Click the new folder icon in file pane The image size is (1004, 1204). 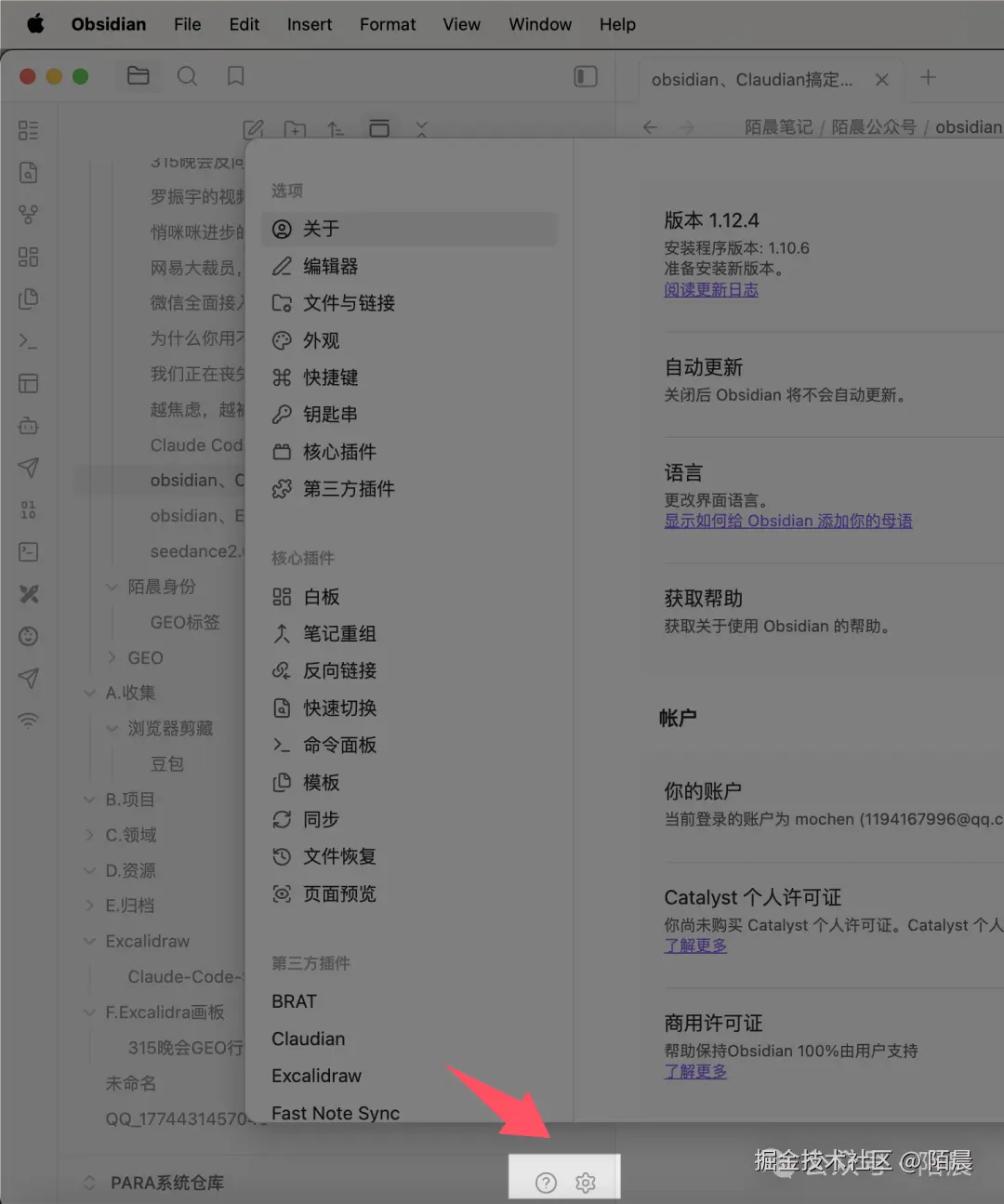point(295,129)
